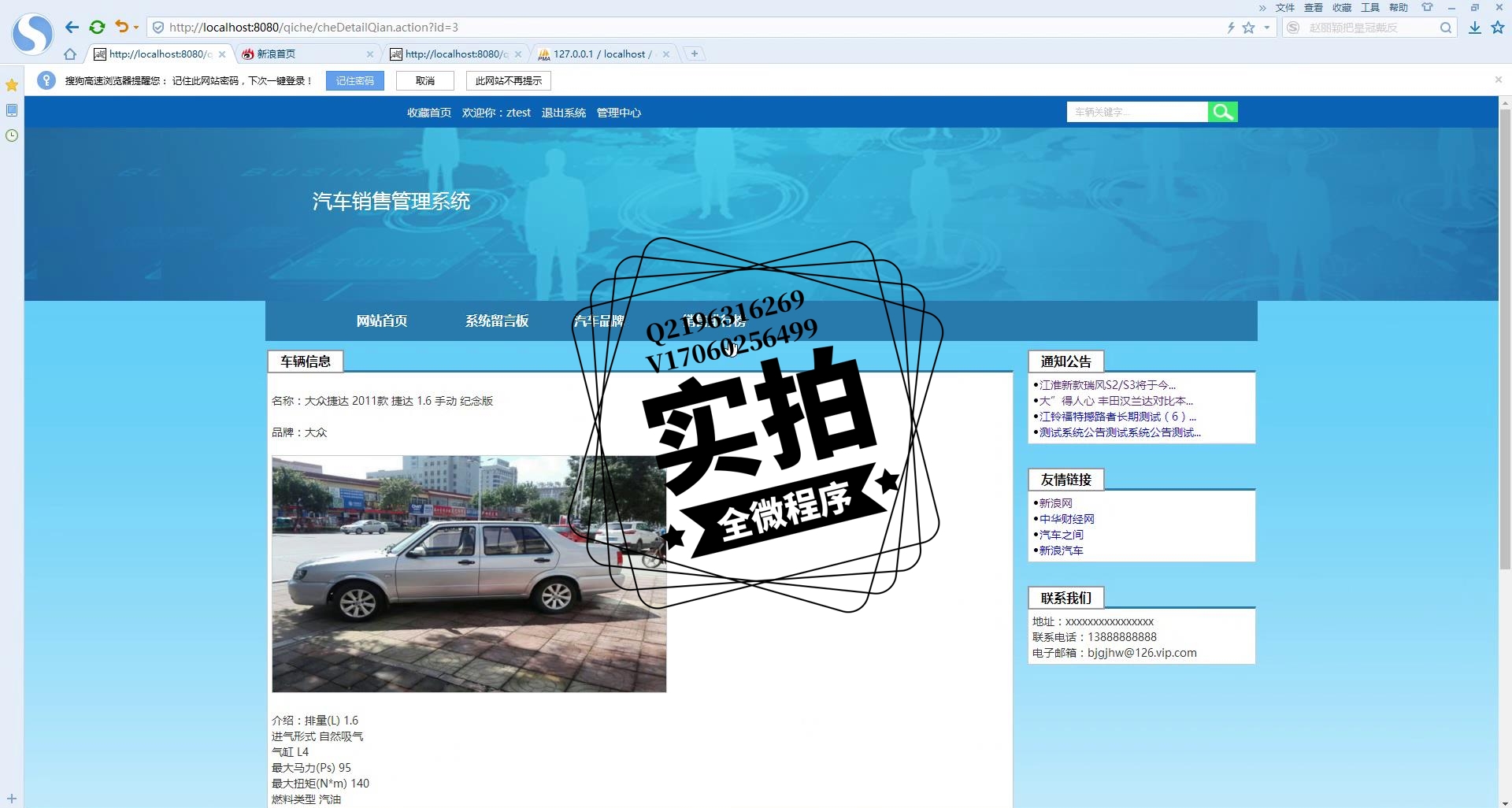Click the browser back arrow
Image resolution: width=1512 pixels, height=808 pixels.
click(x=72, y=28)
